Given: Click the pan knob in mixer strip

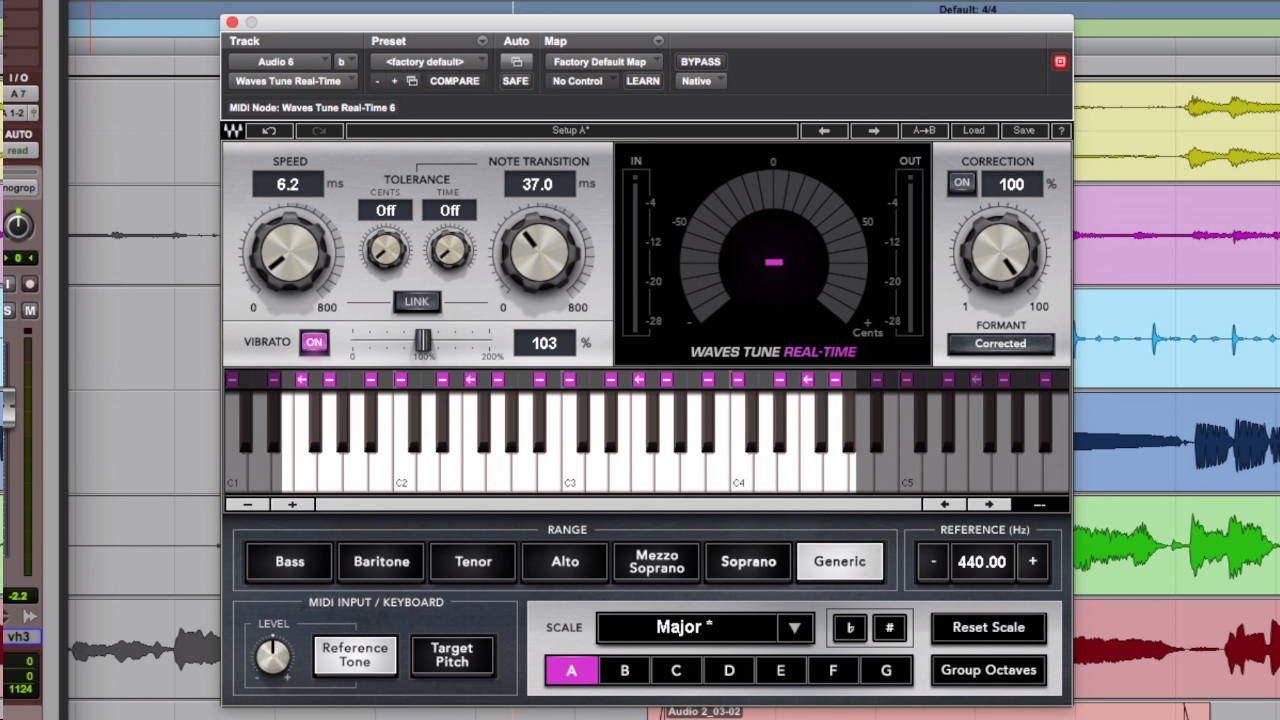Looking at the screenshot, I should 17,226.
